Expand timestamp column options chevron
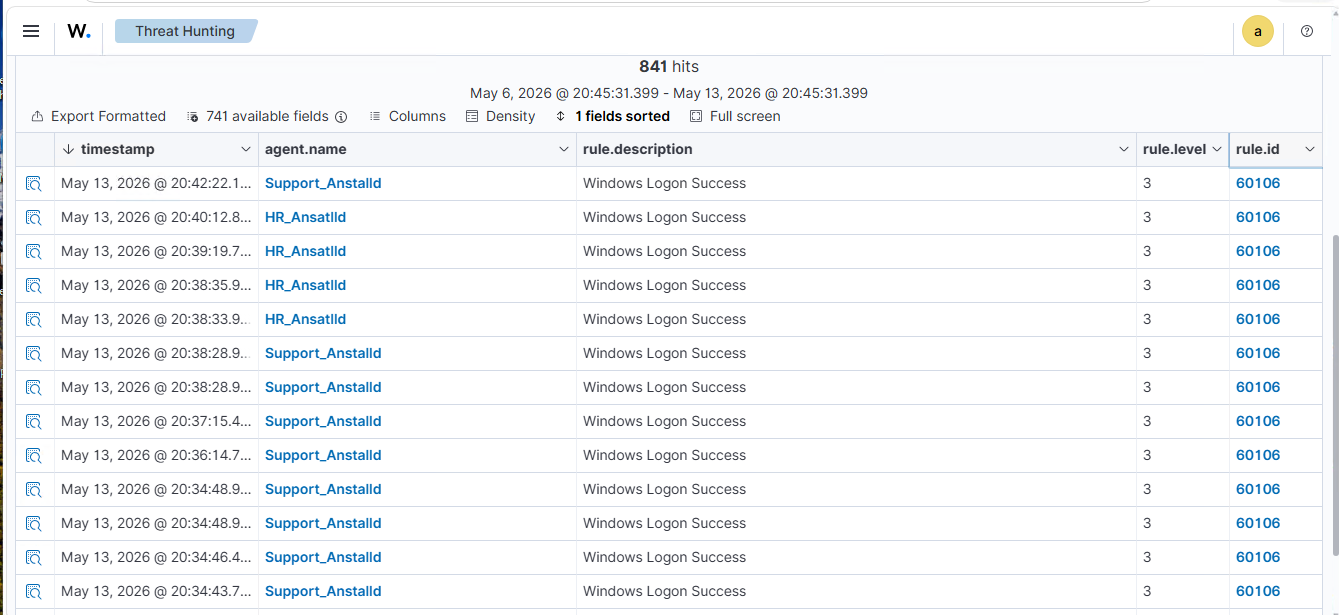This screenshot has width=1339, height=615. (x=246, y=149)
